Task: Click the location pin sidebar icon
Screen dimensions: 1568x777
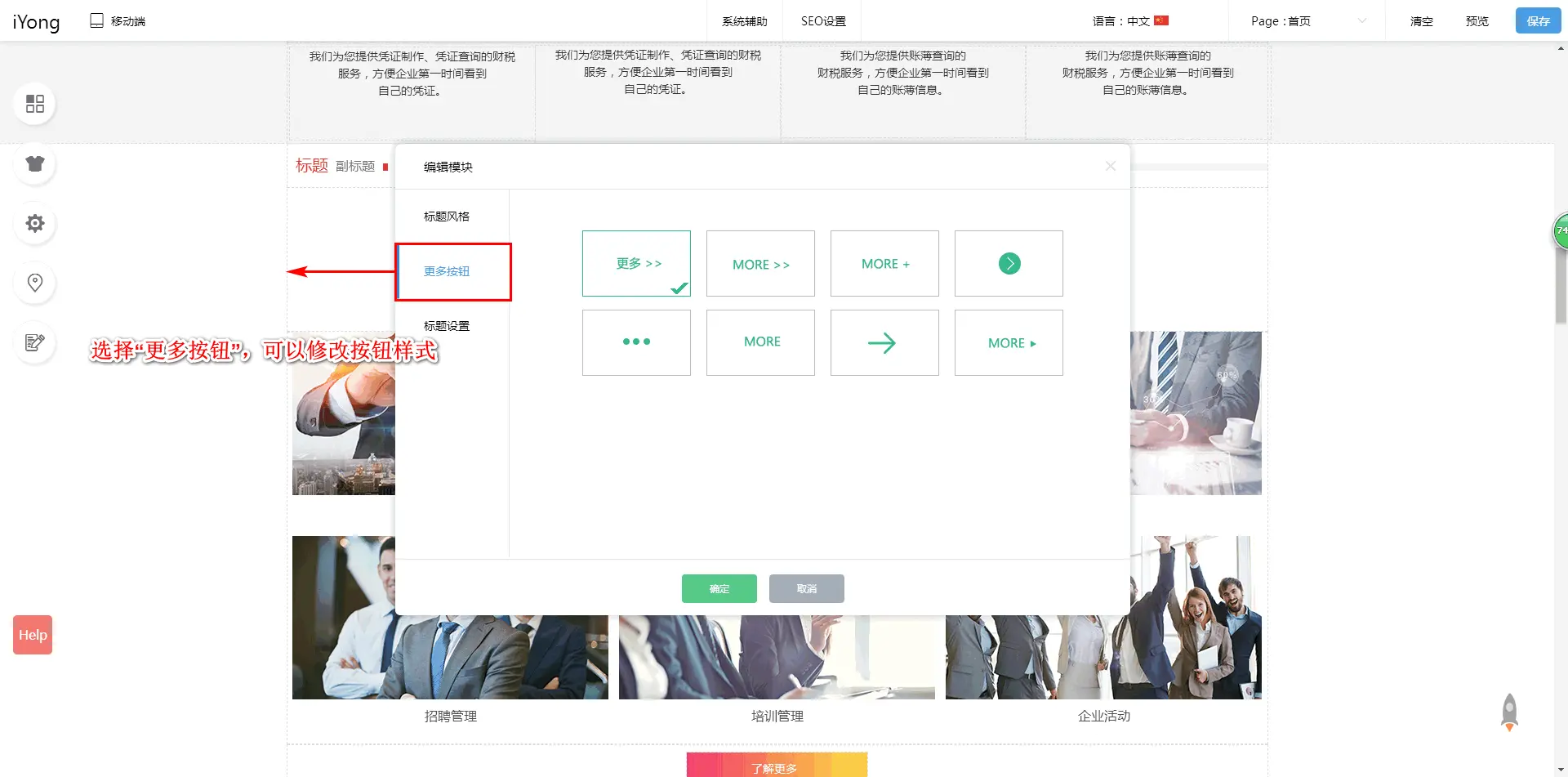Action: pyautogui.click(x=34, y=283)
